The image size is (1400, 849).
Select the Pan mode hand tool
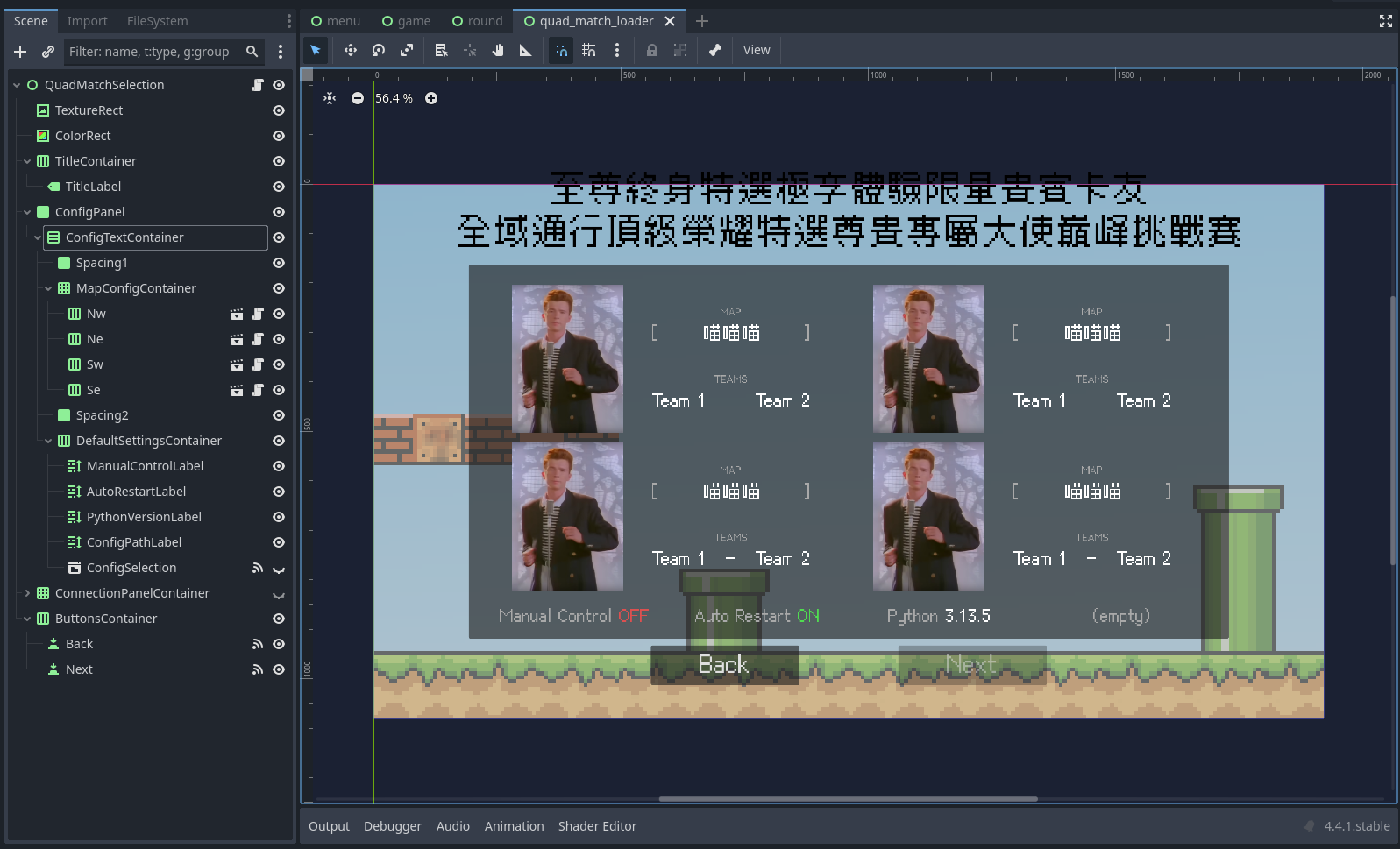pos(498,51)
